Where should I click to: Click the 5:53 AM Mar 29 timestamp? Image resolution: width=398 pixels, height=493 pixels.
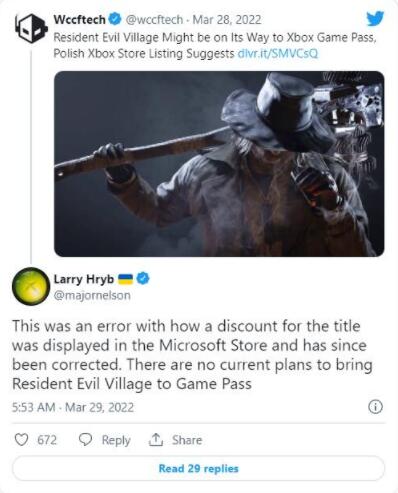[73, 407]
